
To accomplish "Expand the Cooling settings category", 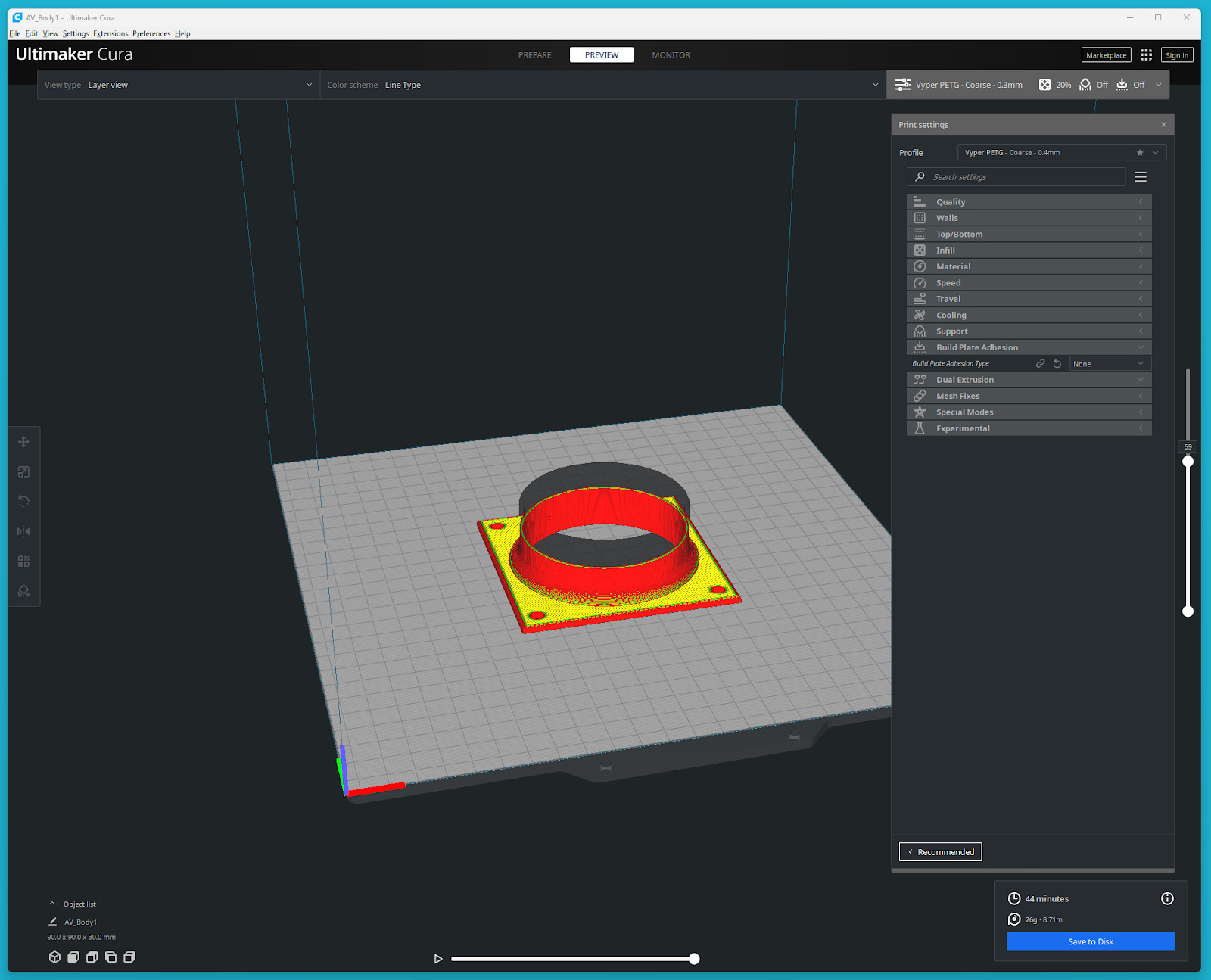I will pos(1029,316).
